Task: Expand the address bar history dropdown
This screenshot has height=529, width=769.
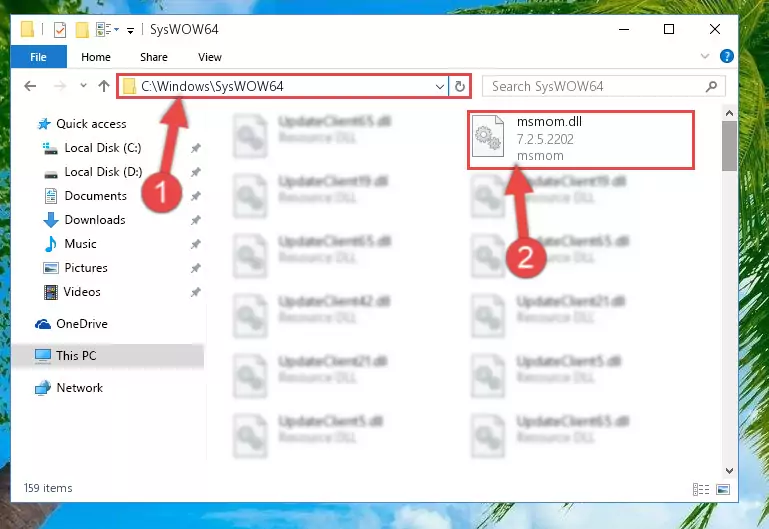Action: (x=440, y=87)
